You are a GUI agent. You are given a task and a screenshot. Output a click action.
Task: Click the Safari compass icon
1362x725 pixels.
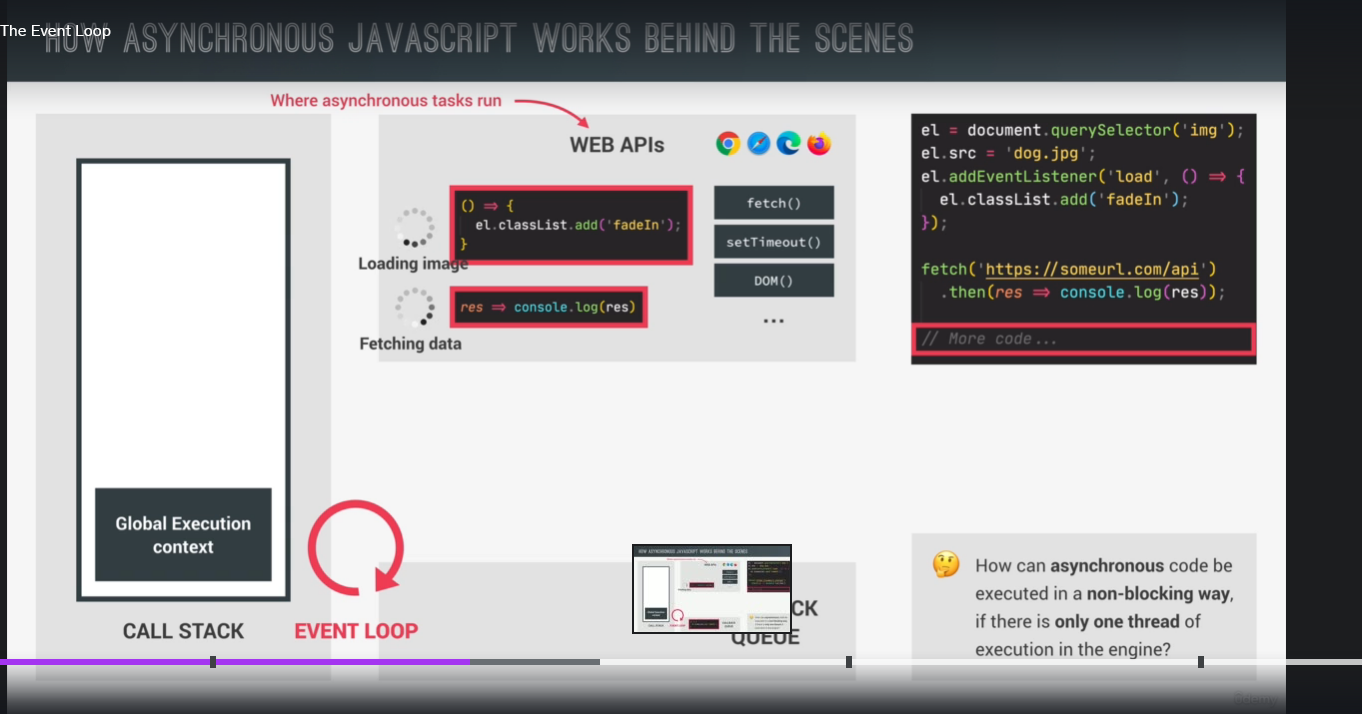pos(759,144)
